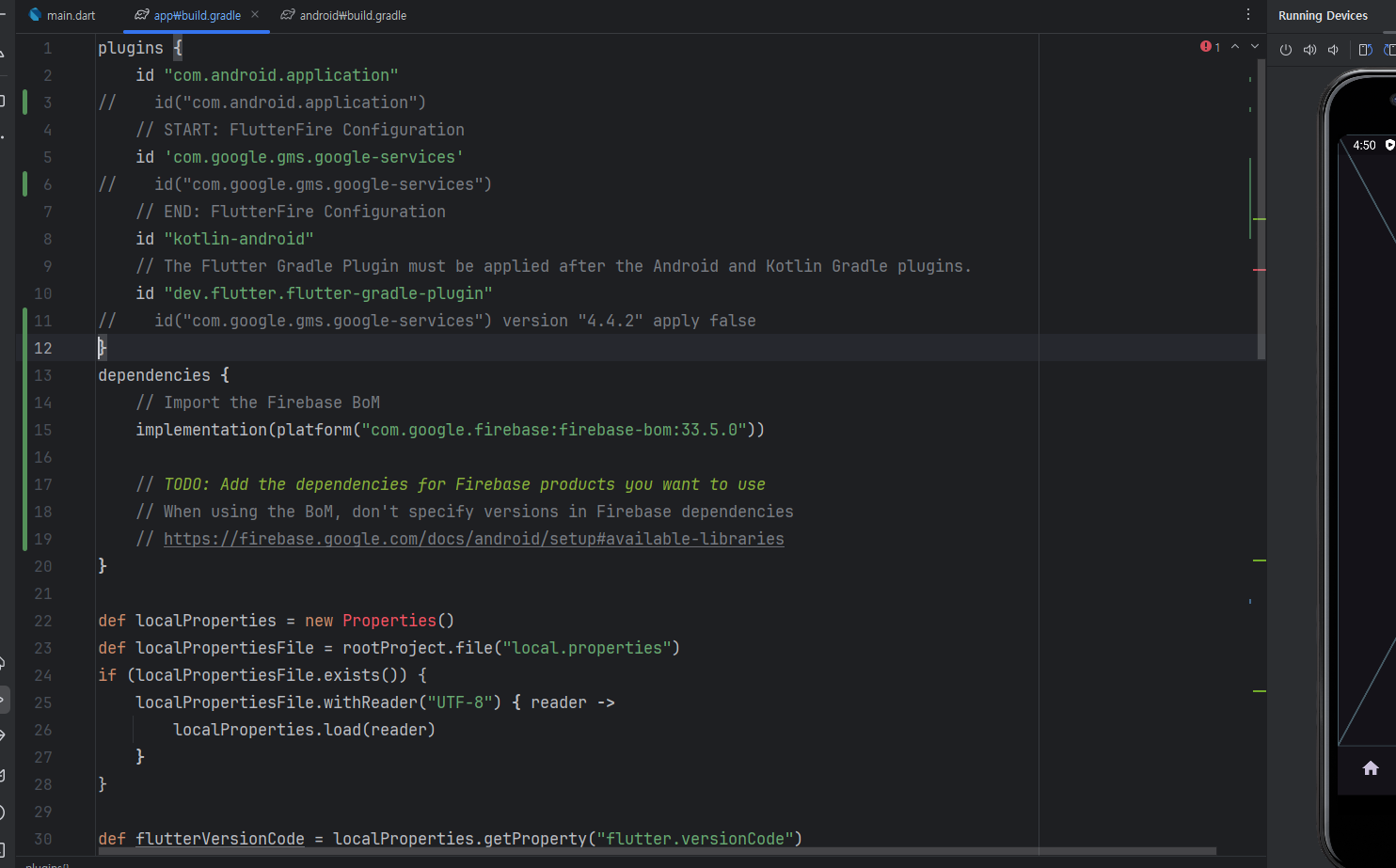Open the firebase.google.com setup docs link
The image size is (1396, 868).
click(x=473, y=539)
